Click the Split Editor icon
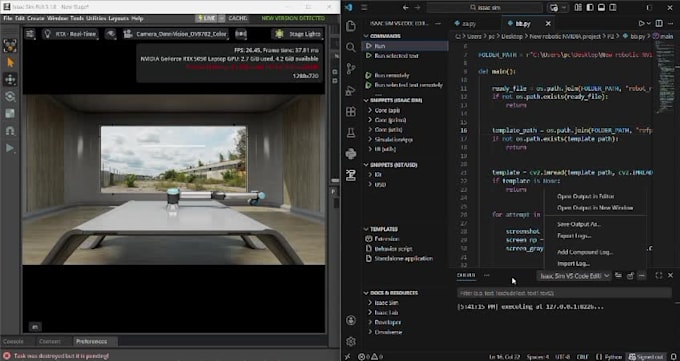The width and height of the screenshot is (680, 361). pyautogui.click(x=659, y=23)
